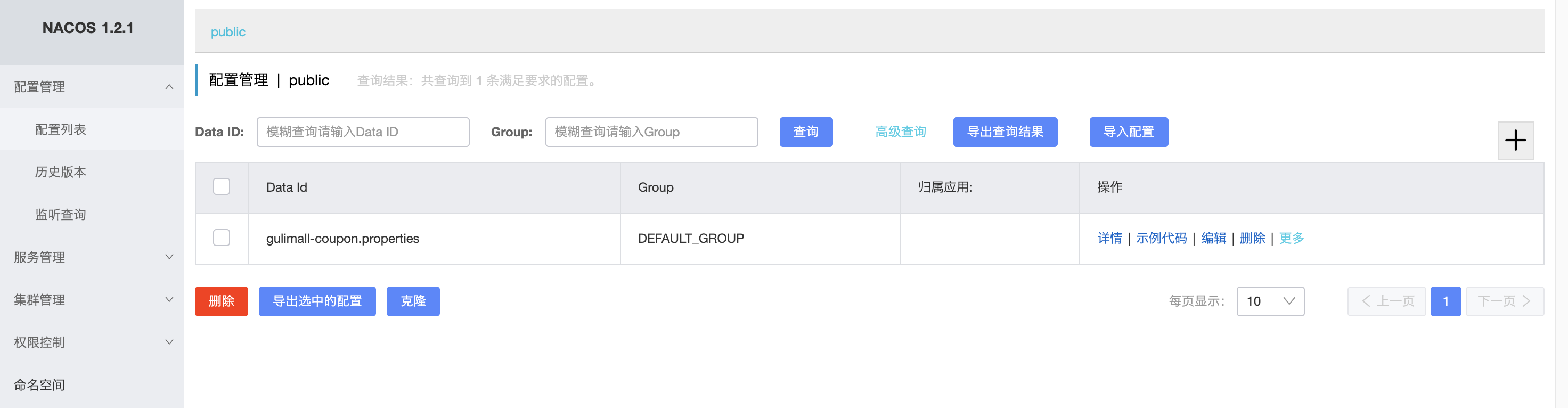The width and height of the screenshot is (1568, 408).
Task: Open 命名空间 in the sidebar
Action: point(39,385)
